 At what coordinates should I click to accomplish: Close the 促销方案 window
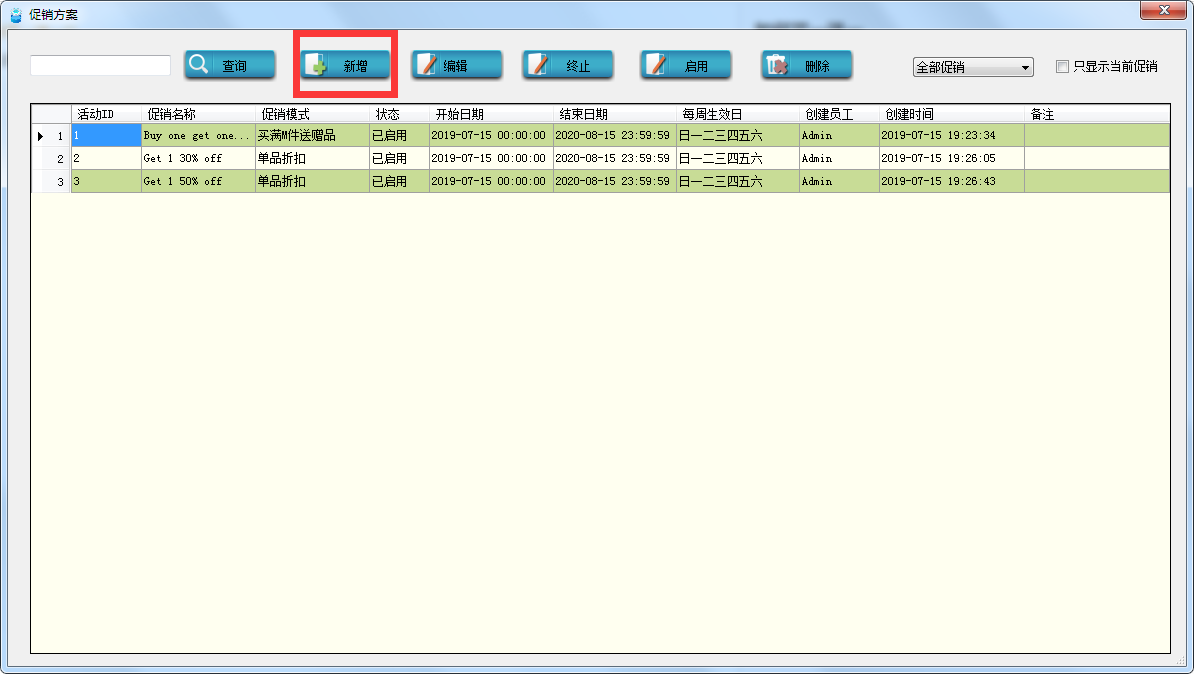pos(1164,10)
